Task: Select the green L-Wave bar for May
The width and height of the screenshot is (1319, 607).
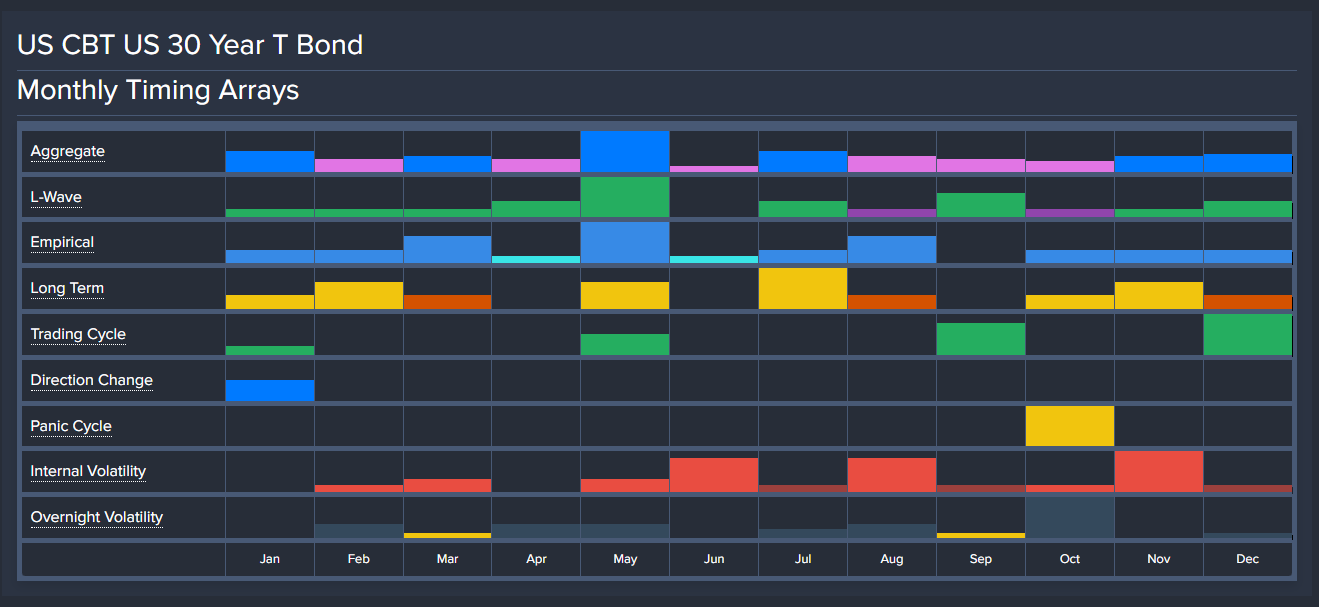Action: tap(625, 198)
